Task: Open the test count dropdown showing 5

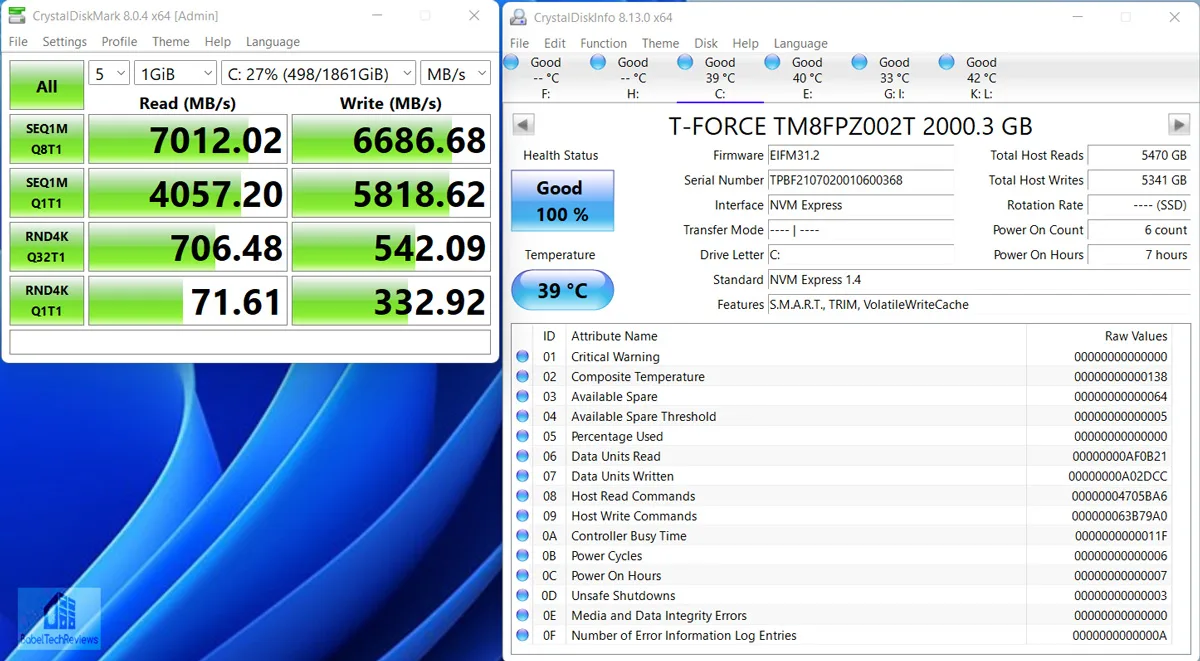Action: tap(109, 73)
